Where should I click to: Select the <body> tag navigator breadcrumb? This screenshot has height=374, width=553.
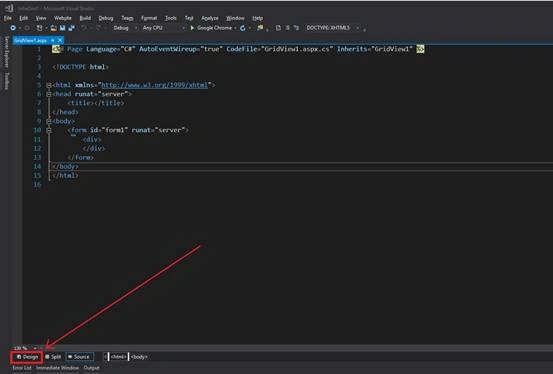pos(139,357)
